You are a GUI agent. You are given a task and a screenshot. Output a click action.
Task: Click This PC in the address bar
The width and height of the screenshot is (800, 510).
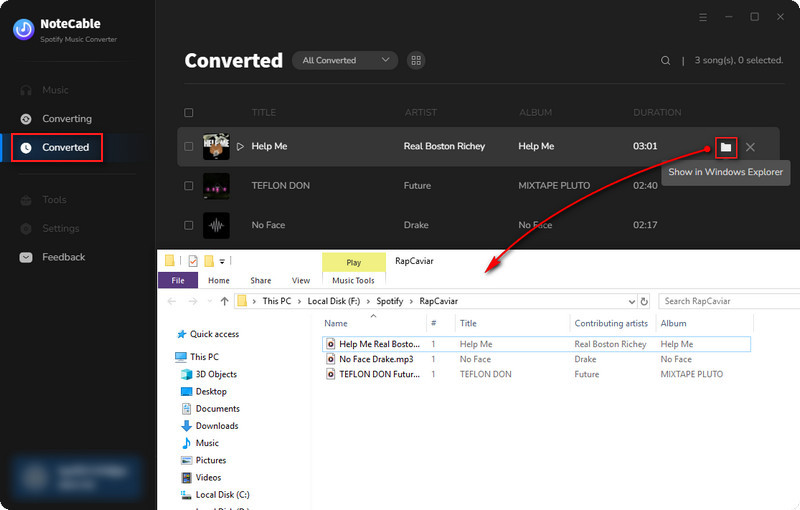277,301
